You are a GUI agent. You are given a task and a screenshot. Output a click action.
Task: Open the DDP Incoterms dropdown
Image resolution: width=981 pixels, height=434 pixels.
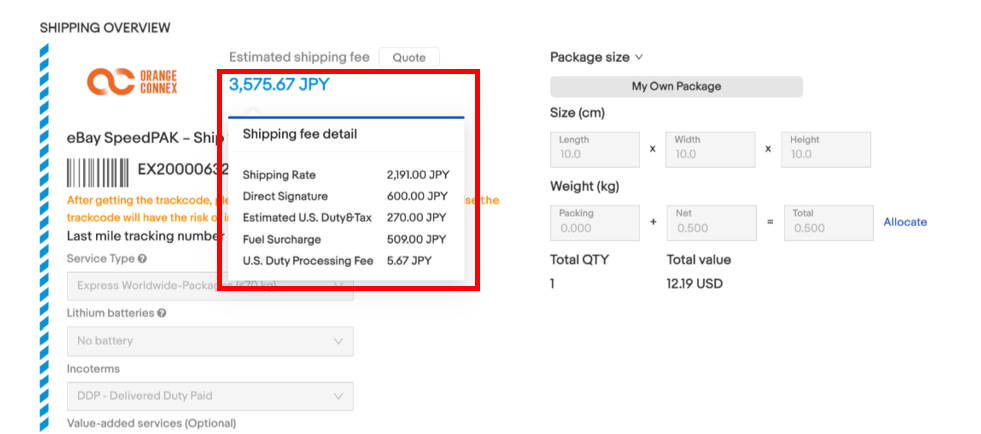[x=210, y=396]
